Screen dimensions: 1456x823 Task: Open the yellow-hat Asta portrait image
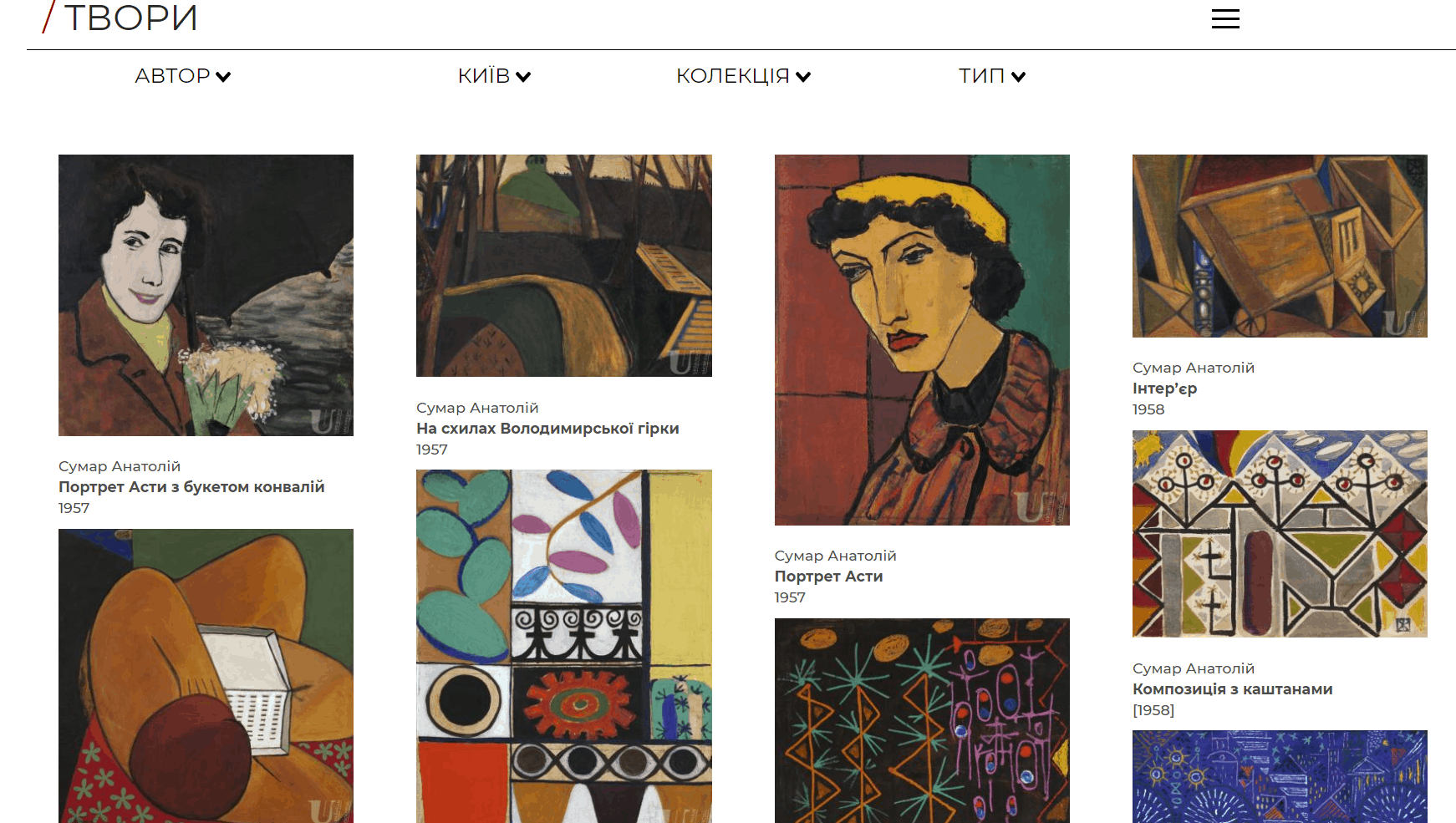coord(922,340)
